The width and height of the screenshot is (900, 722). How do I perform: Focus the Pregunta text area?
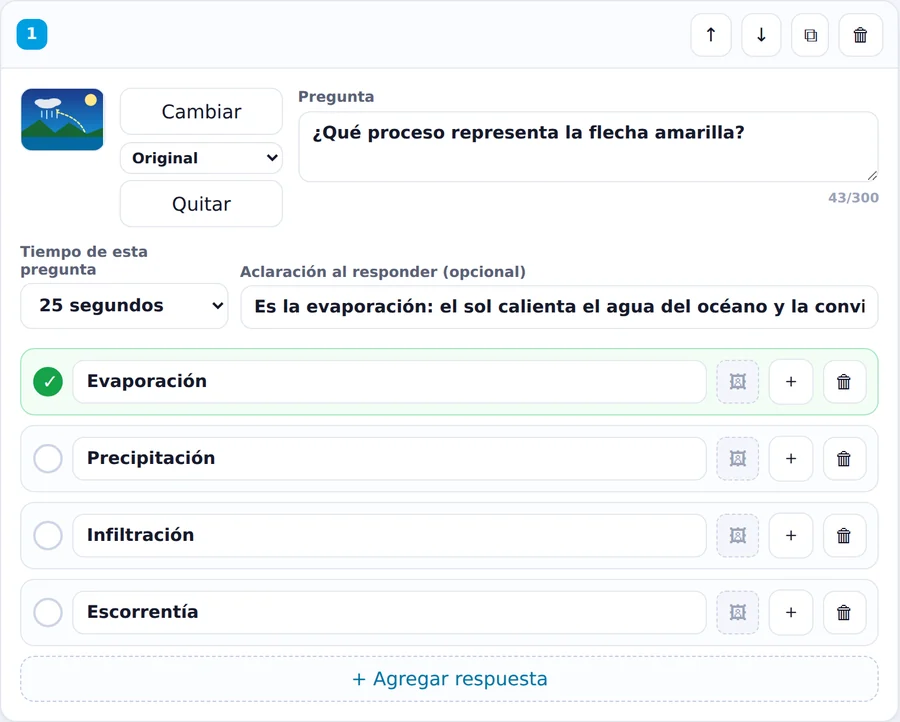click(588, 147)
